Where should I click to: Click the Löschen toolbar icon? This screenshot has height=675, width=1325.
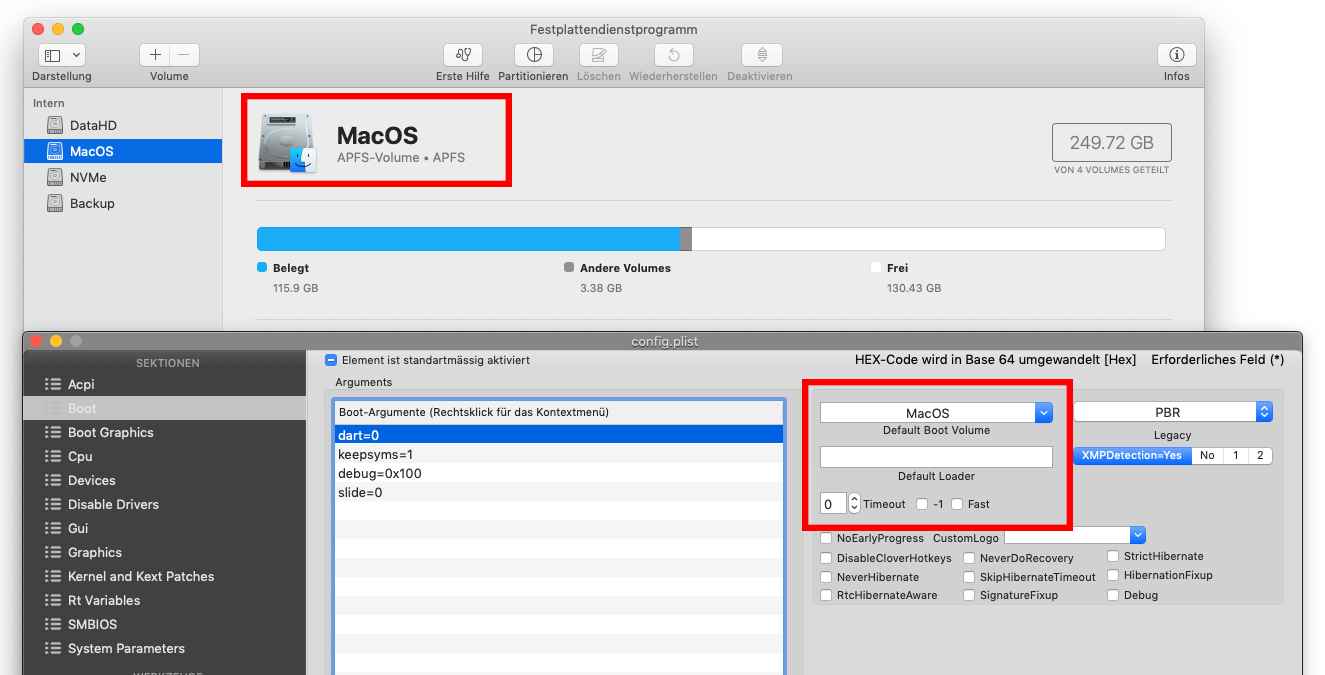598,56
